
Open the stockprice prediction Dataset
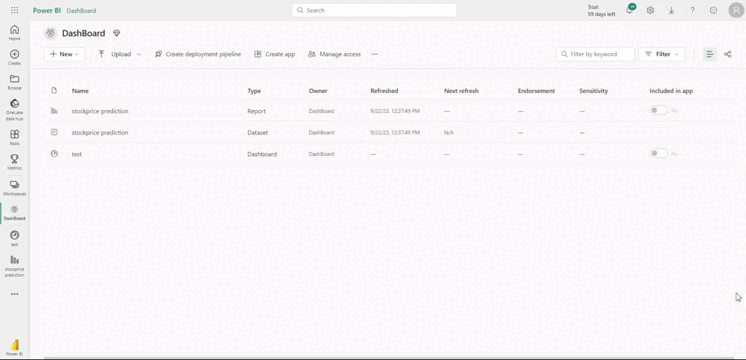click(x=100, y=133)
